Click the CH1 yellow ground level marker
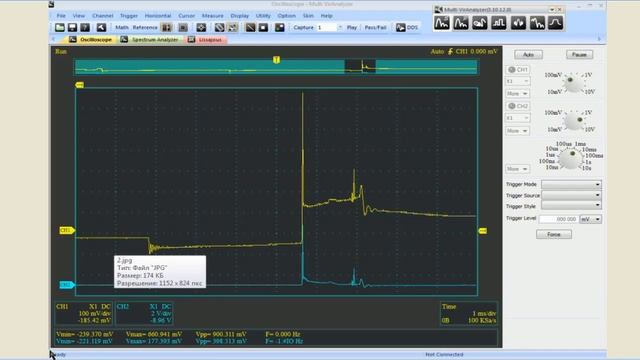Screen dimensions: 640x360 [x=67, y=230]
